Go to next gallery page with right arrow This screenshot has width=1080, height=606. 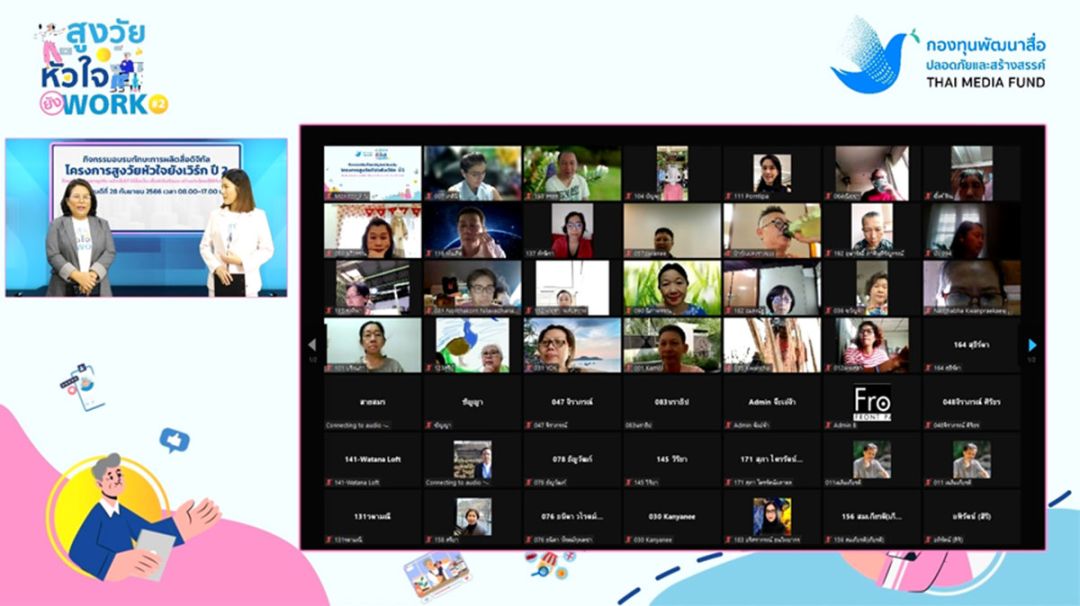[1032, 345]
